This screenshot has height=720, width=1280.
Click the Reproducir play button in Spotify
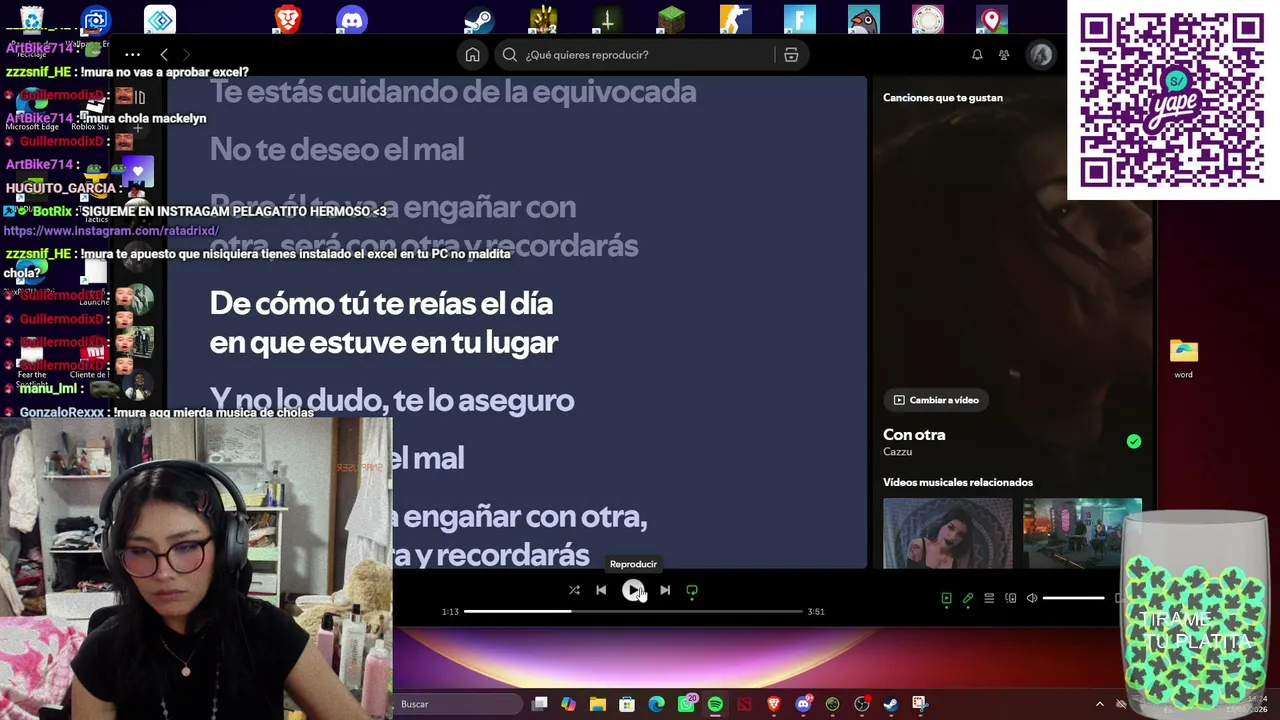coord(633,590)
